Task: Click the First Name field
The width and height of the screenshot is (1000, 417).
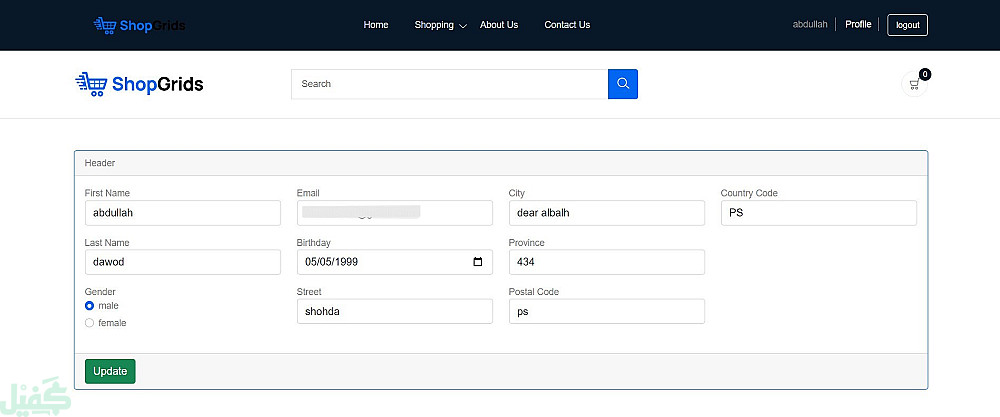Action: tap(182, 213)
